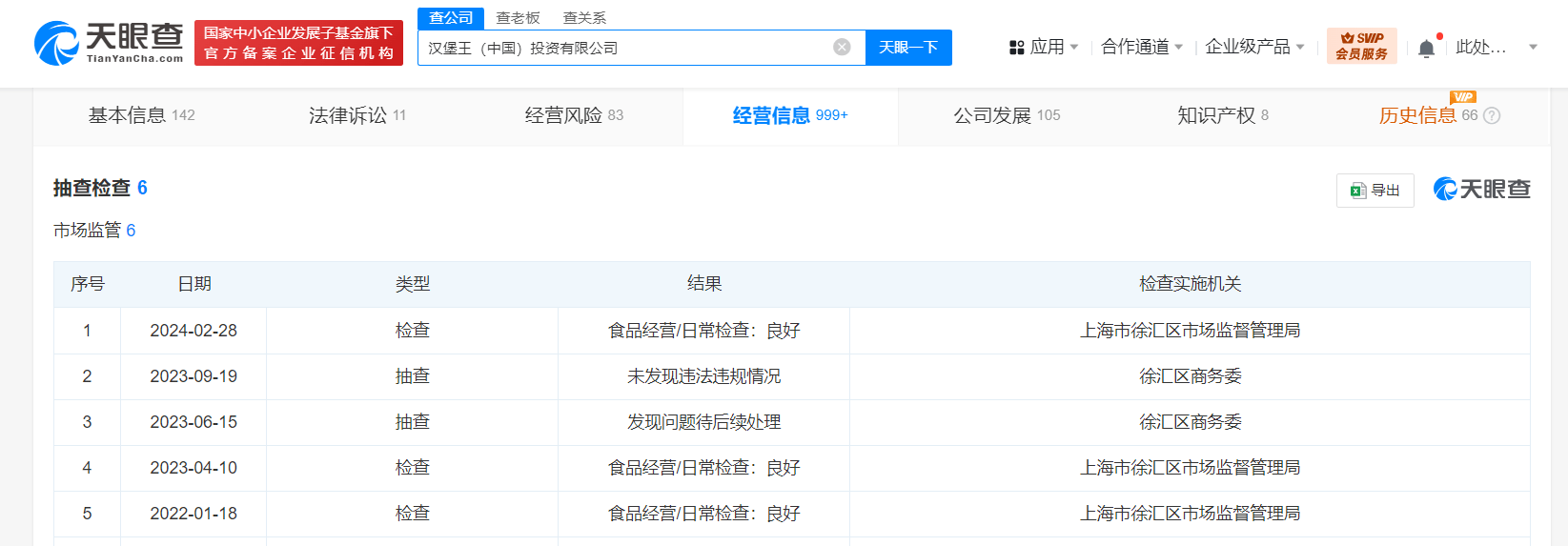The image size is (1568, 546).
Task: Click the date 2023-06-15
Action: tap(193, 422)
